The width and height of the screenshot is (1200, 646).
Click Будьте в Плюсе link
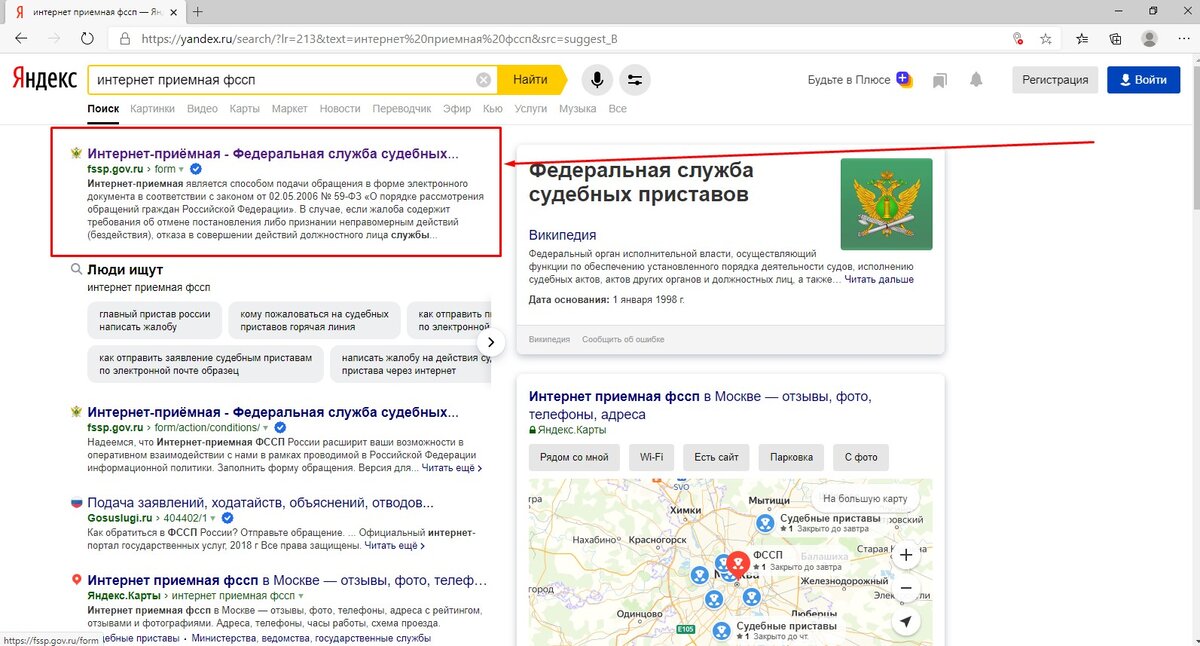(849, 80)
